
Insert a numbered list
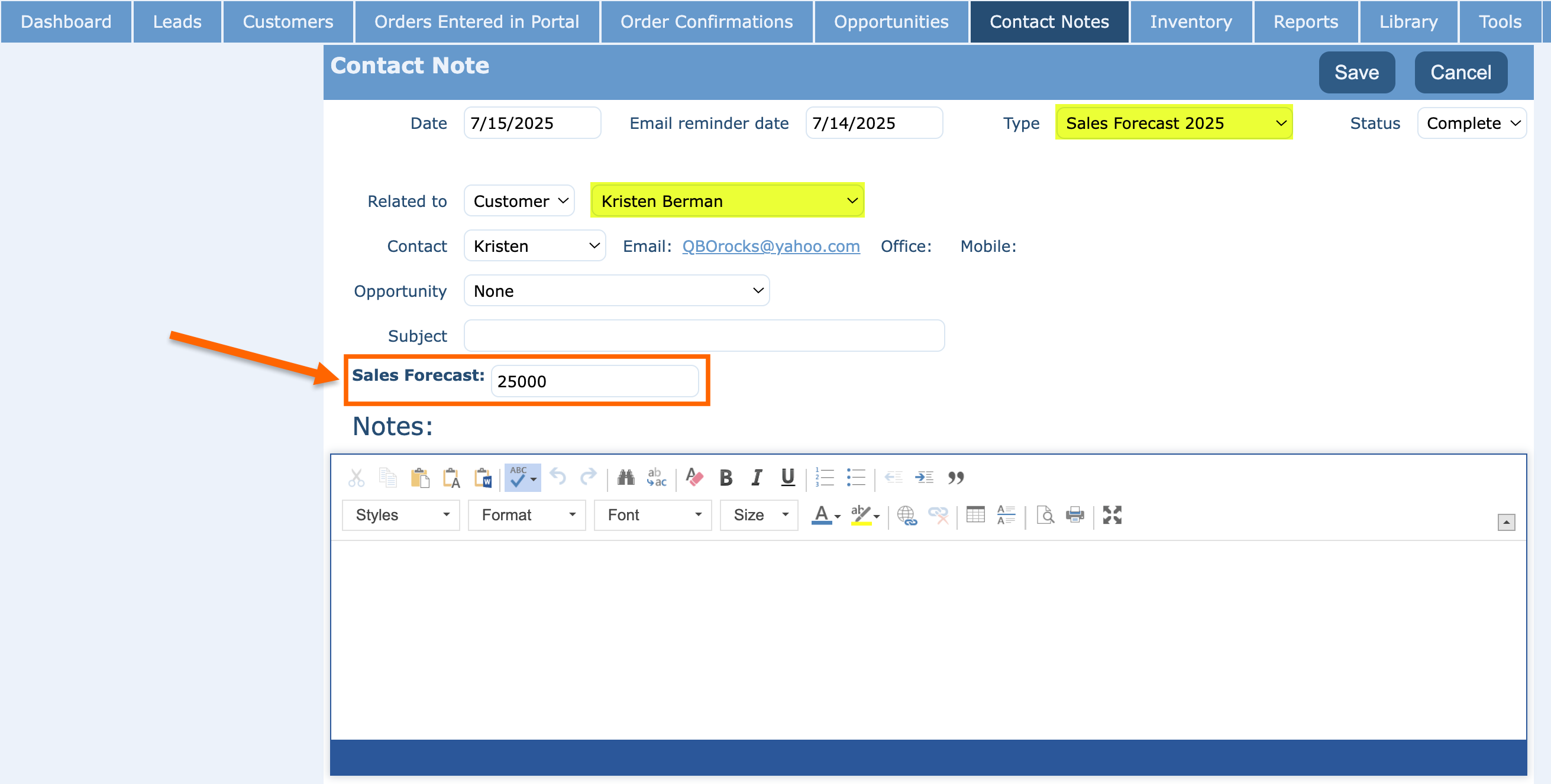(823, 478)
